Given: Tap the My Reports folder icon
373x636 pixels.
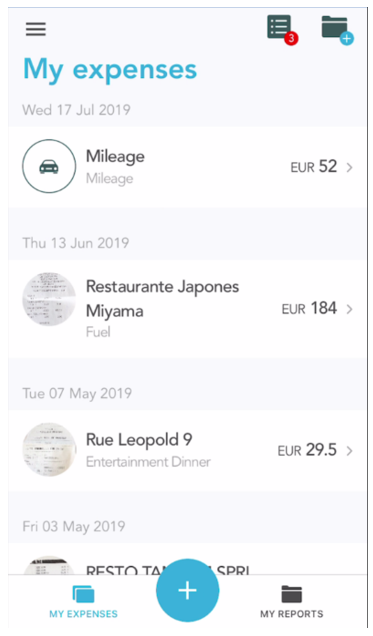Looking at the screenshot, I should (292, 595).
